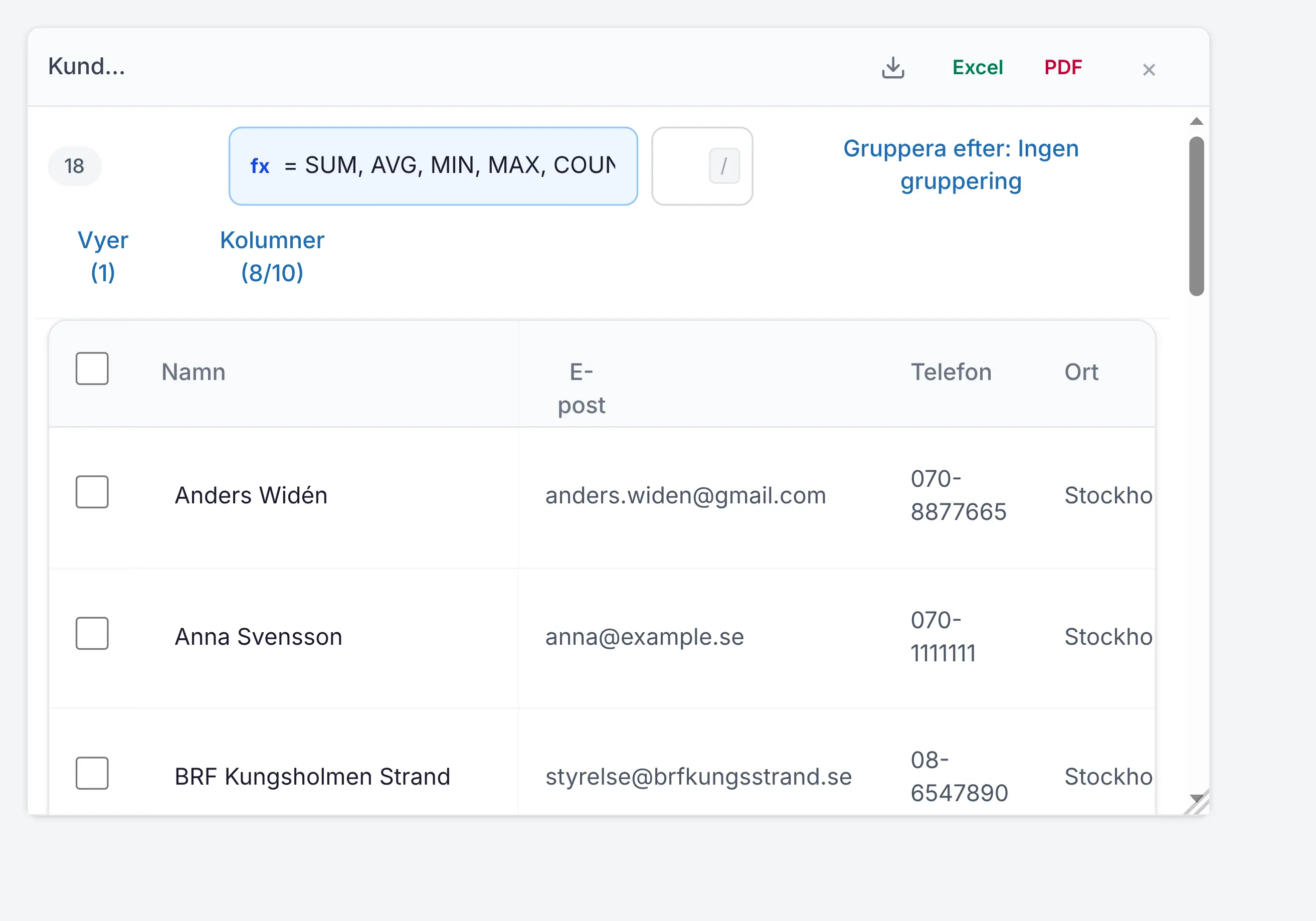The image size is (1316, 921).
Task: Check the BRF Kungsholmen Strand row checkbox
Action: [92, 773]
